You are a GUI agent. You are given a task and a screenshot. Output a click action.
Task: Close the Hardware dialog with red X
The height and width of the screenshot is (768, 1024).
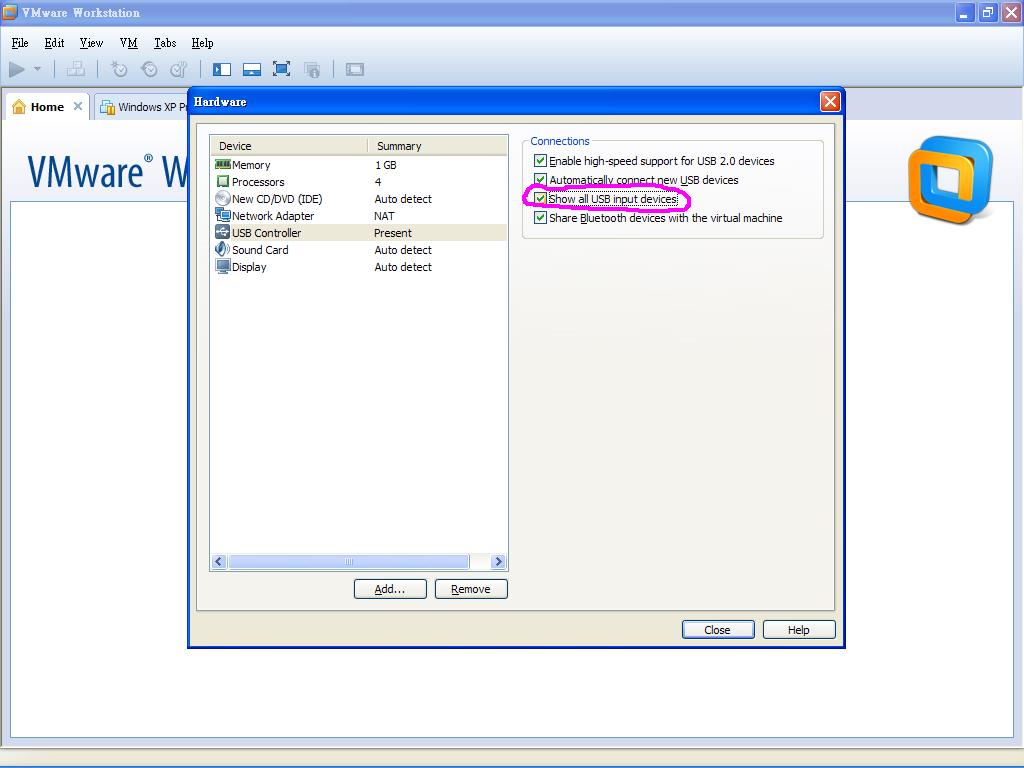[830, 102]
